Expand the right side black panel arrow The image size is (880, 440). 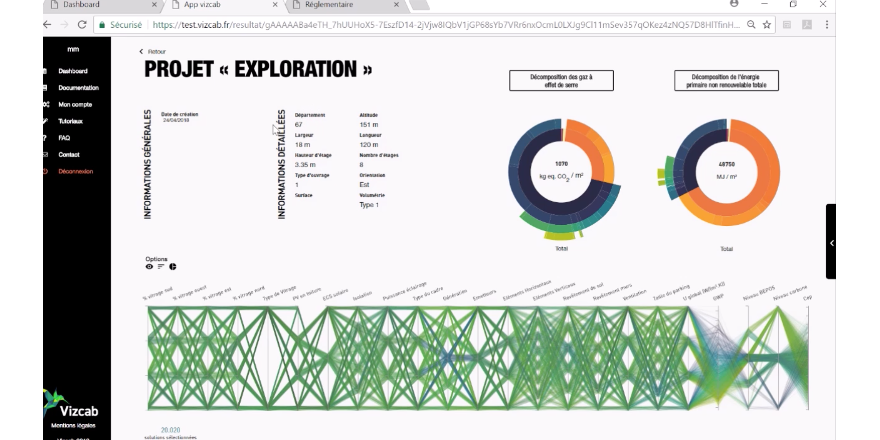point(831,242)
